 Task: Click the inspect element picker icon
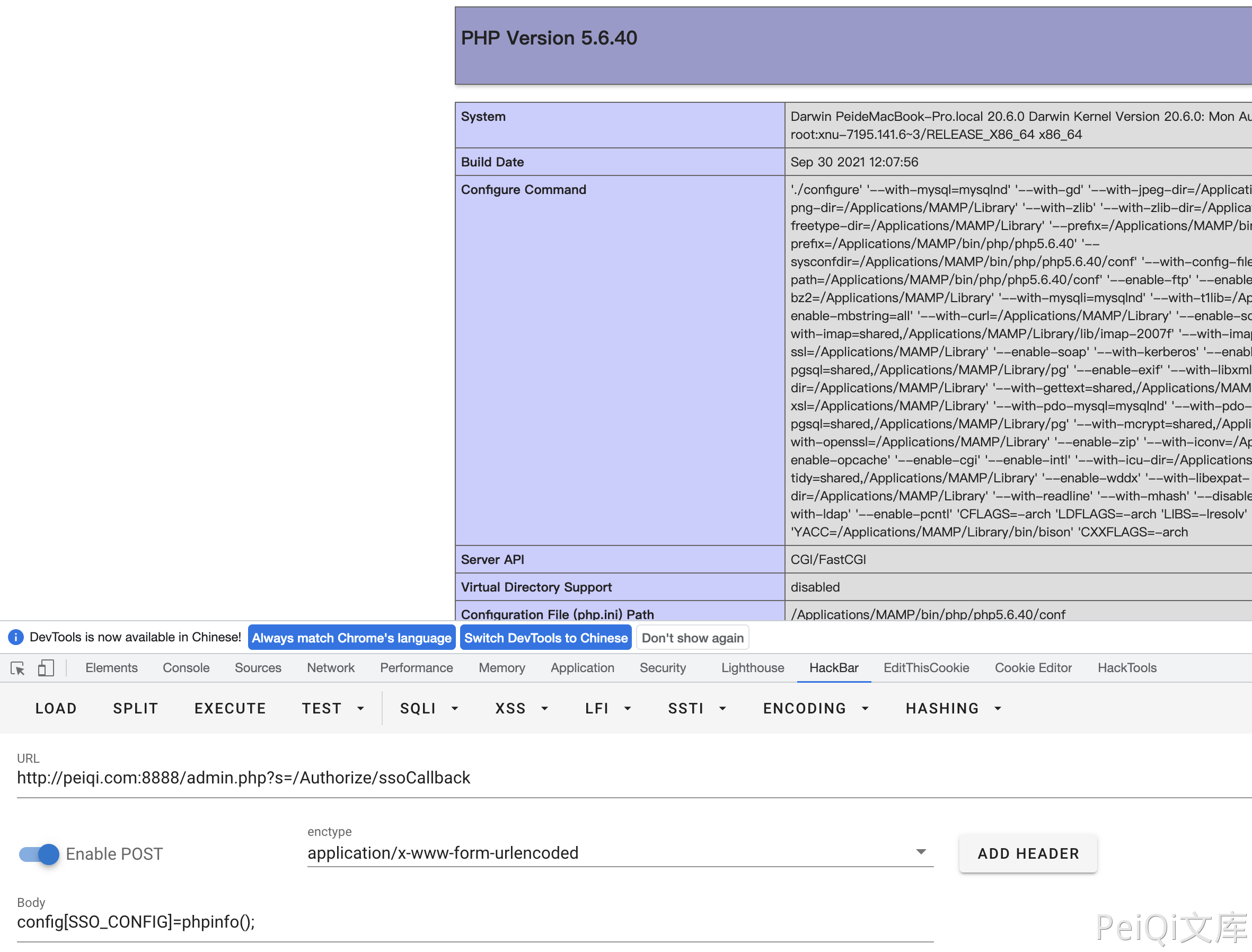(17, 668)
